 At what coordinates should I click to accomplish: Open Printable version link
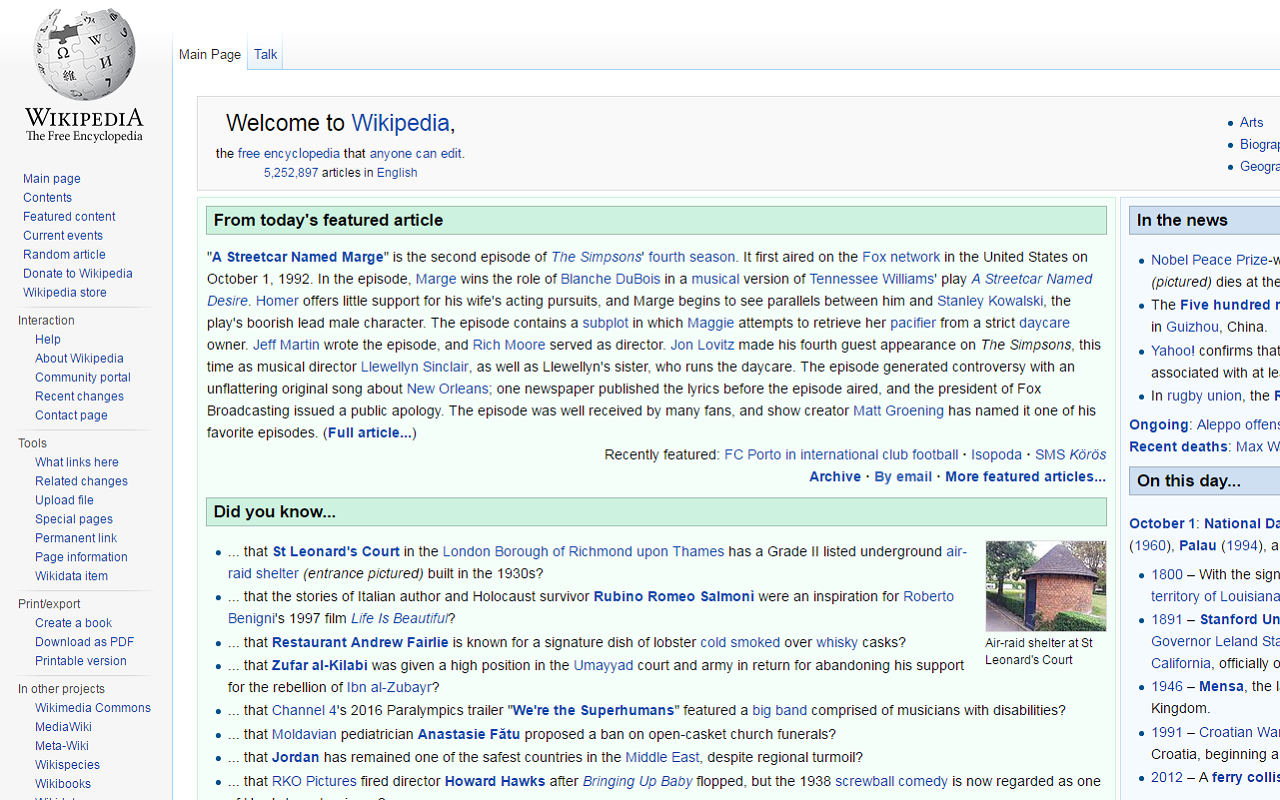(81, 662)
